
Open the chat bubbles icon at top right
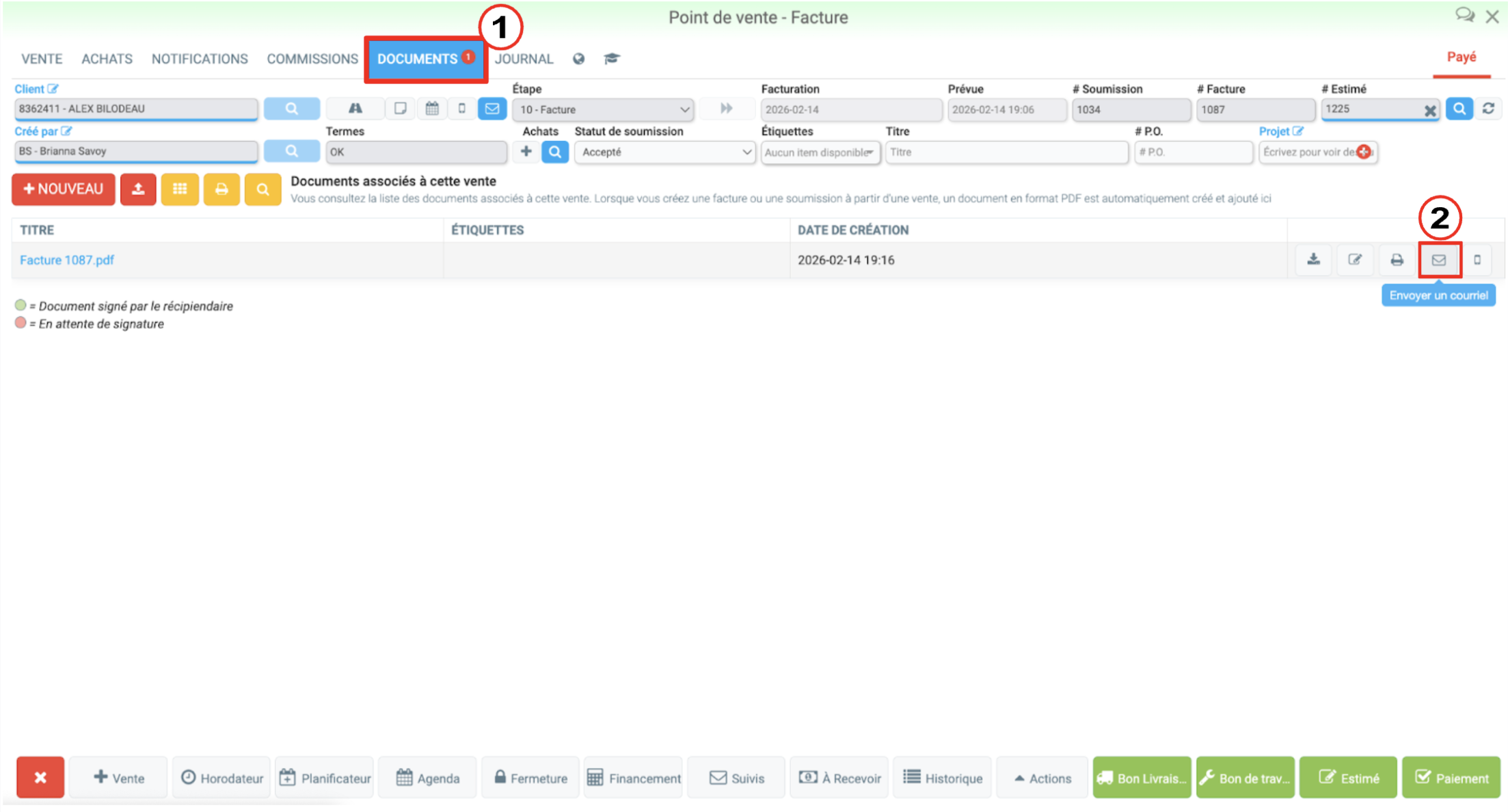coord(1464,15)
